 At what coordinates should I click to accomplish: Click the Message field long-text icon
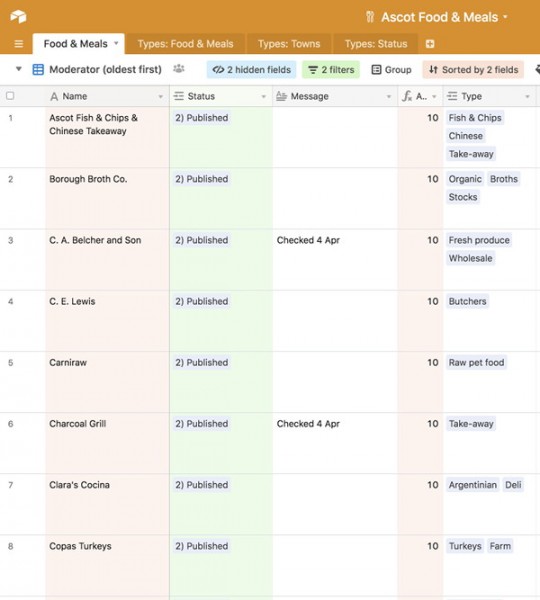(281, 96)
